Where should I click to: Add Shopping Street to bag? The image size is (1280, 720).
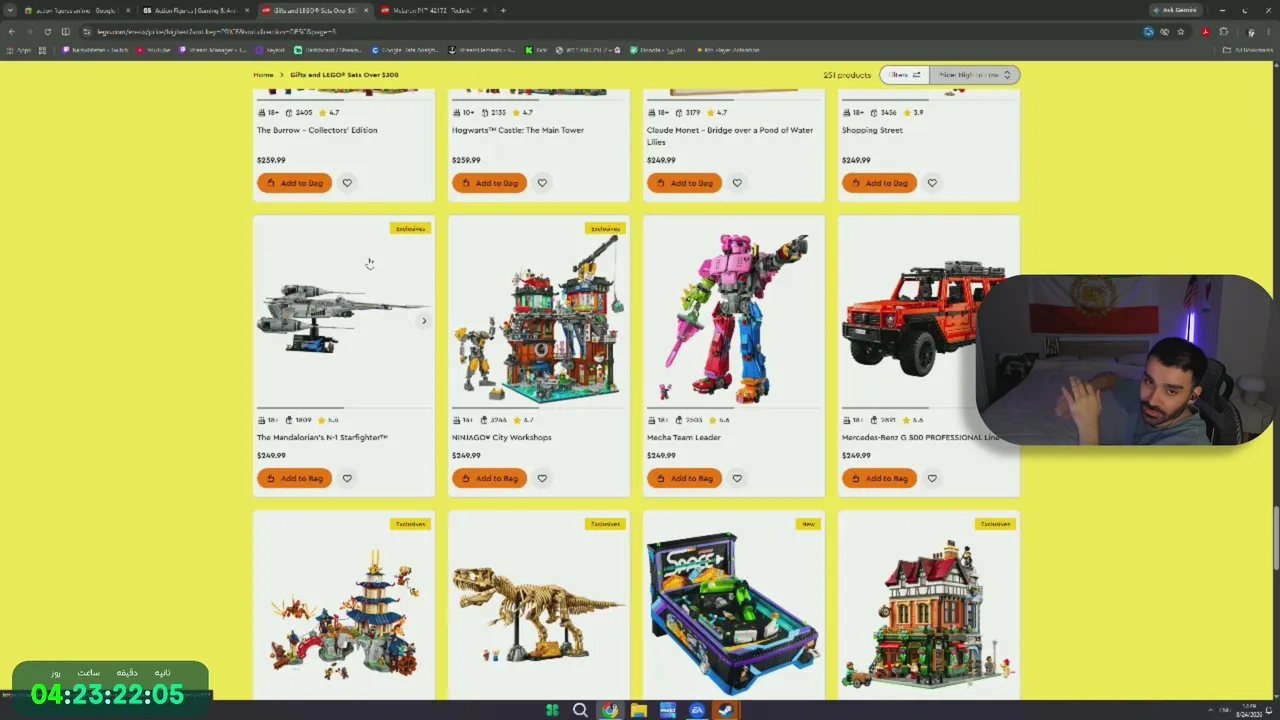879,183
